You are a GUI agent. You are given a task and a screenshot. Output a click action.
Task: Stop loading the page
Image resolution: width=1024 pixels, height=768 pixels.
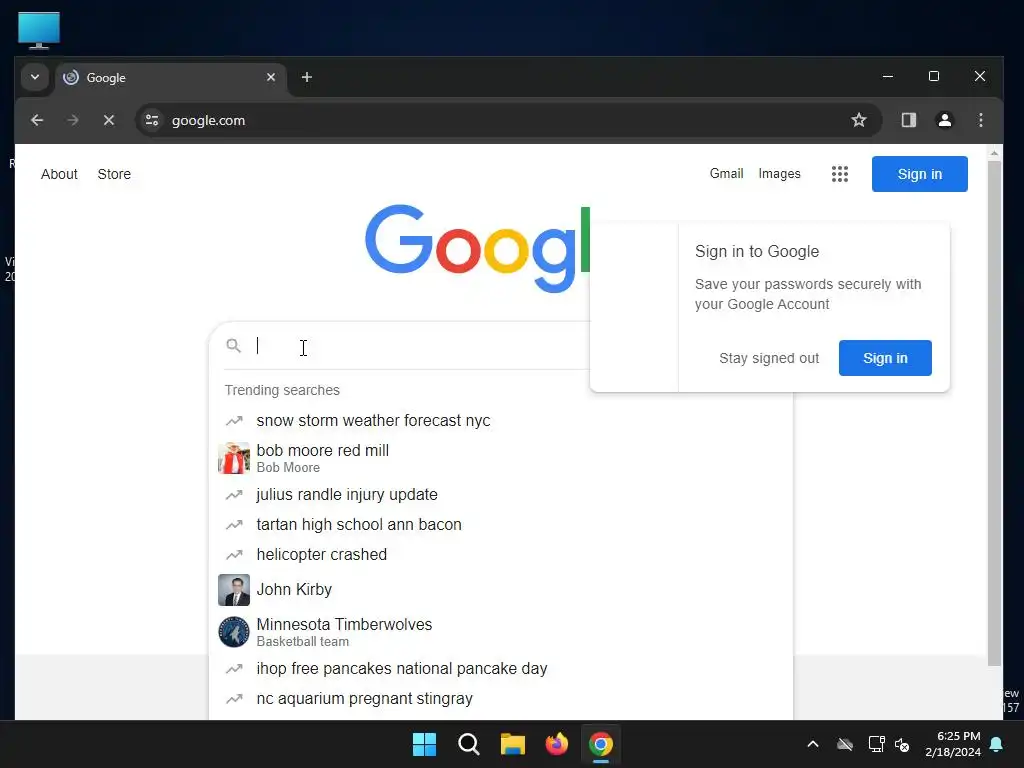pyautogui.click(x=109, y=120)
